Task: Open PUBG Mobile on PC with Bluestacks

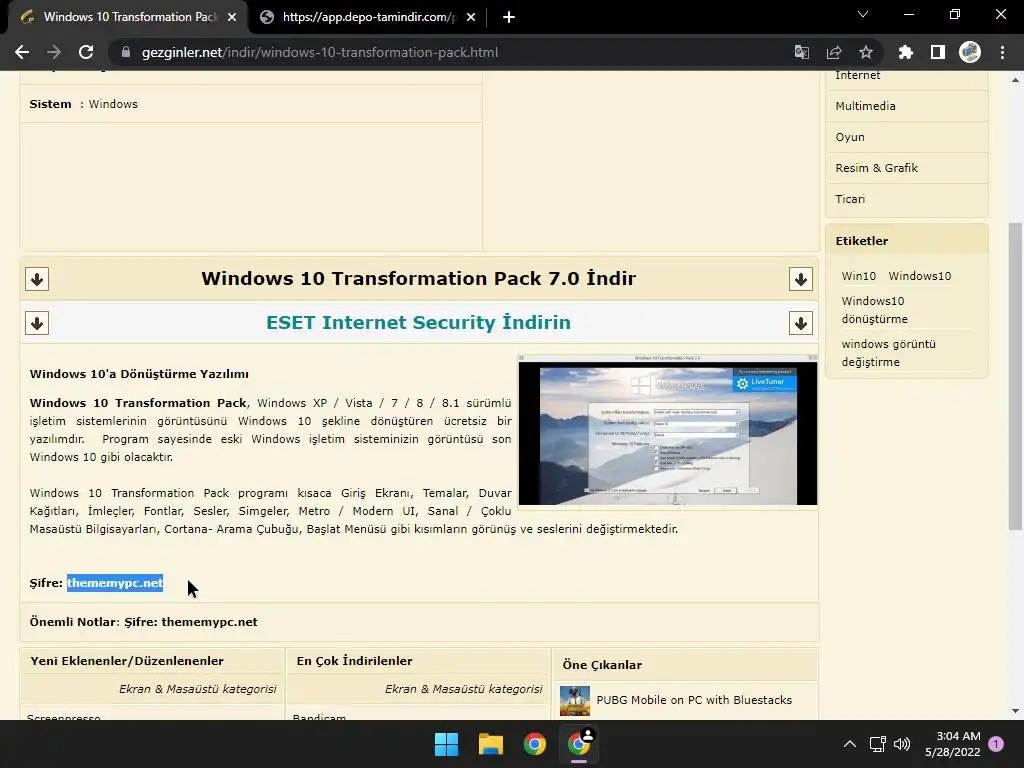Action: (694, 700)
